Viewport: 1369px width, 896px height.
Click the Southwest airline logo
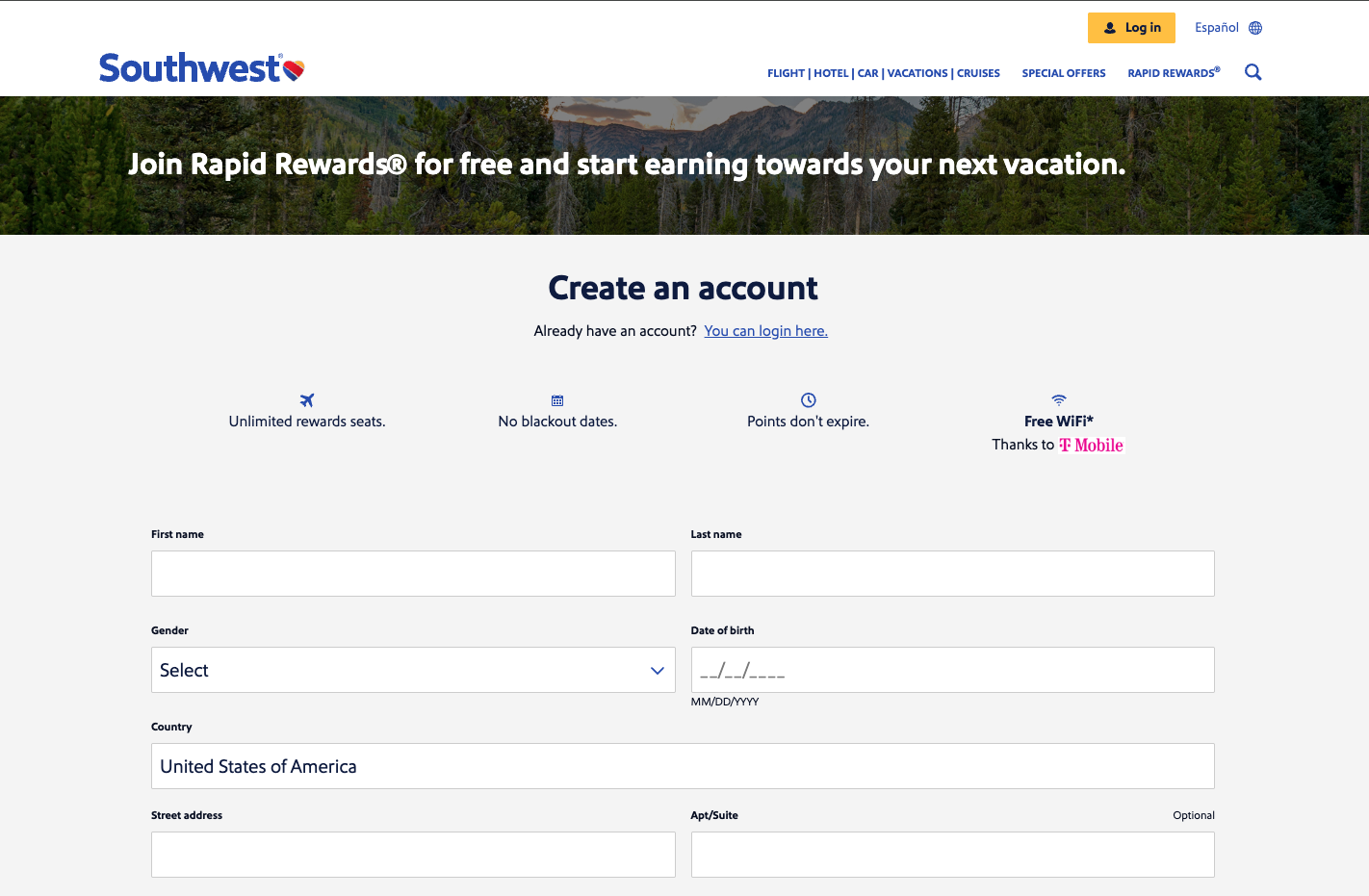(201, 65)
